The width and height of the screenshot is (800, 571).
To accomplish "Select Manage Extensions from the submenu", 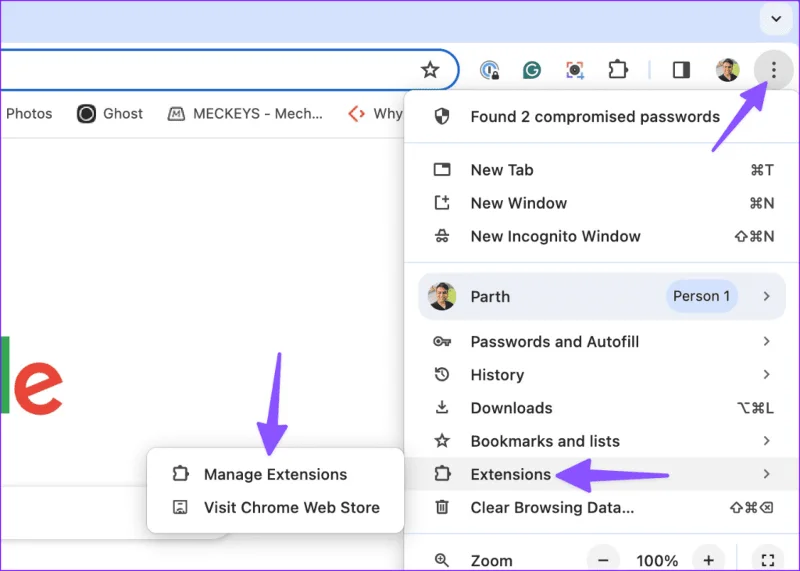I will [276, 474].
